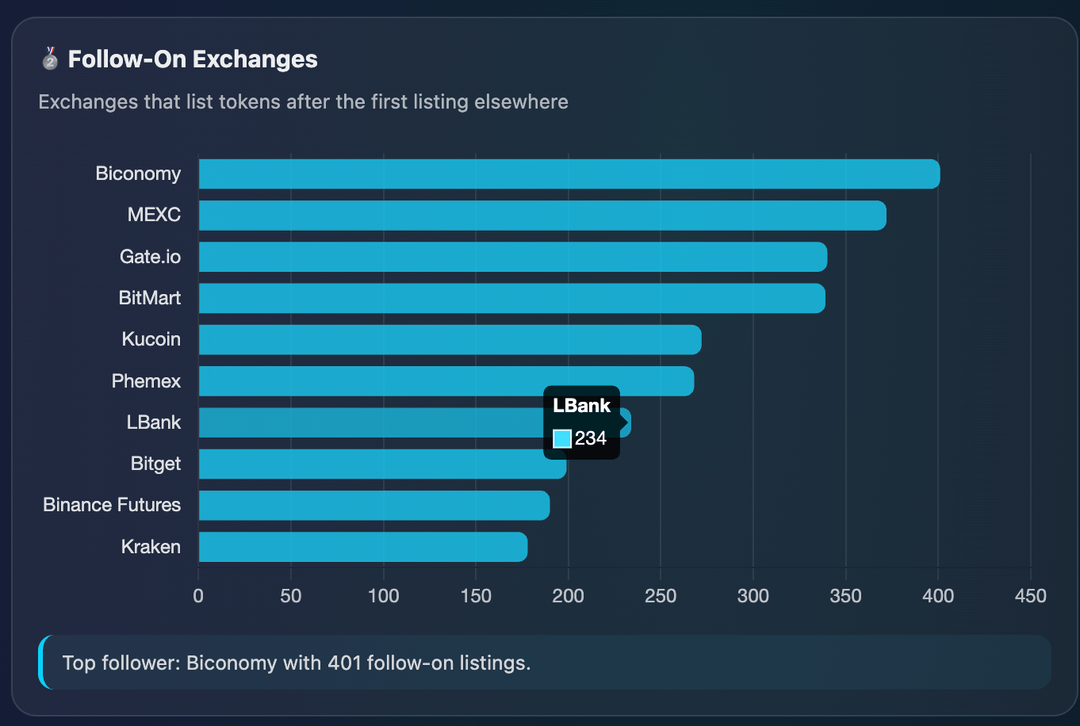1080x726 pixels.
Task: Click the 450 tick on the x-axis
Action: [x=1030, y=596]
